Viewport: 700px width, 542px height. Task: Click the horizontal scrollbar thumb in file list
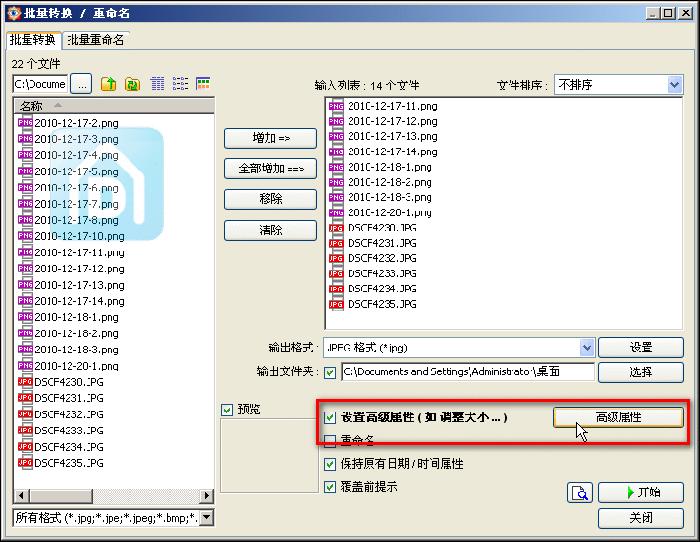tap(61, 496)
